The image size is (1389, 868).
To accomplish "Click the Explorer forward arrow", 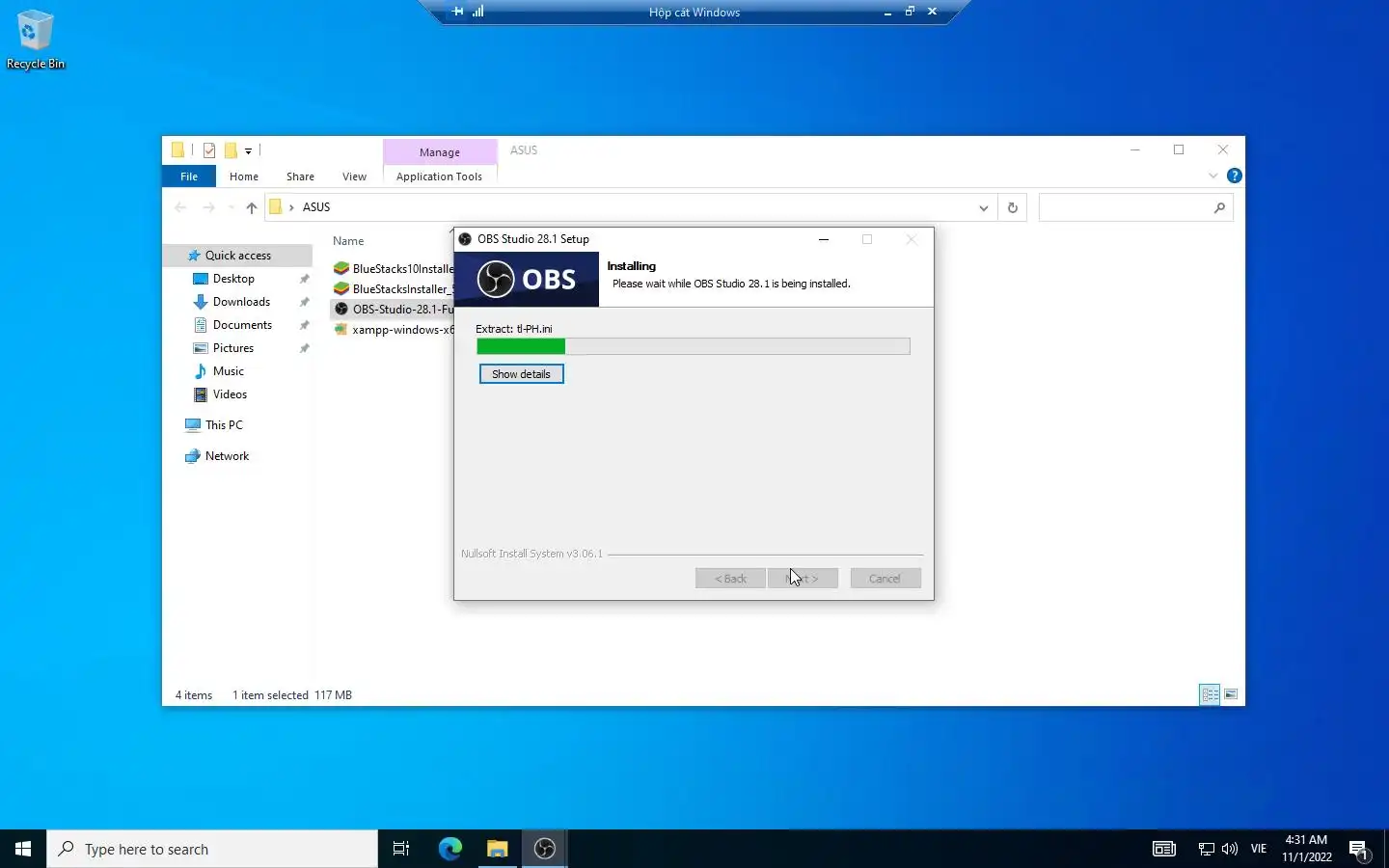I will (208, 207).
